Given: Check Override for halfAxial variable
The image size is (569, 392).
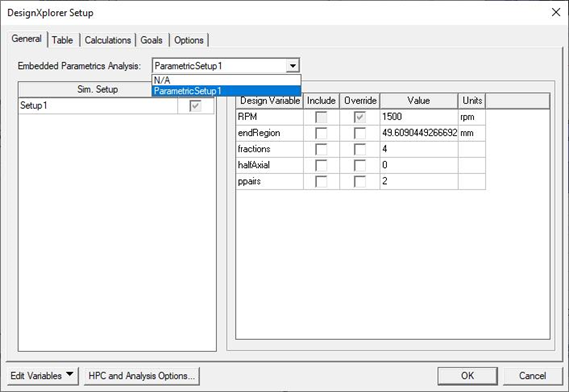Looking at the screenshot, I should (360, 166).
